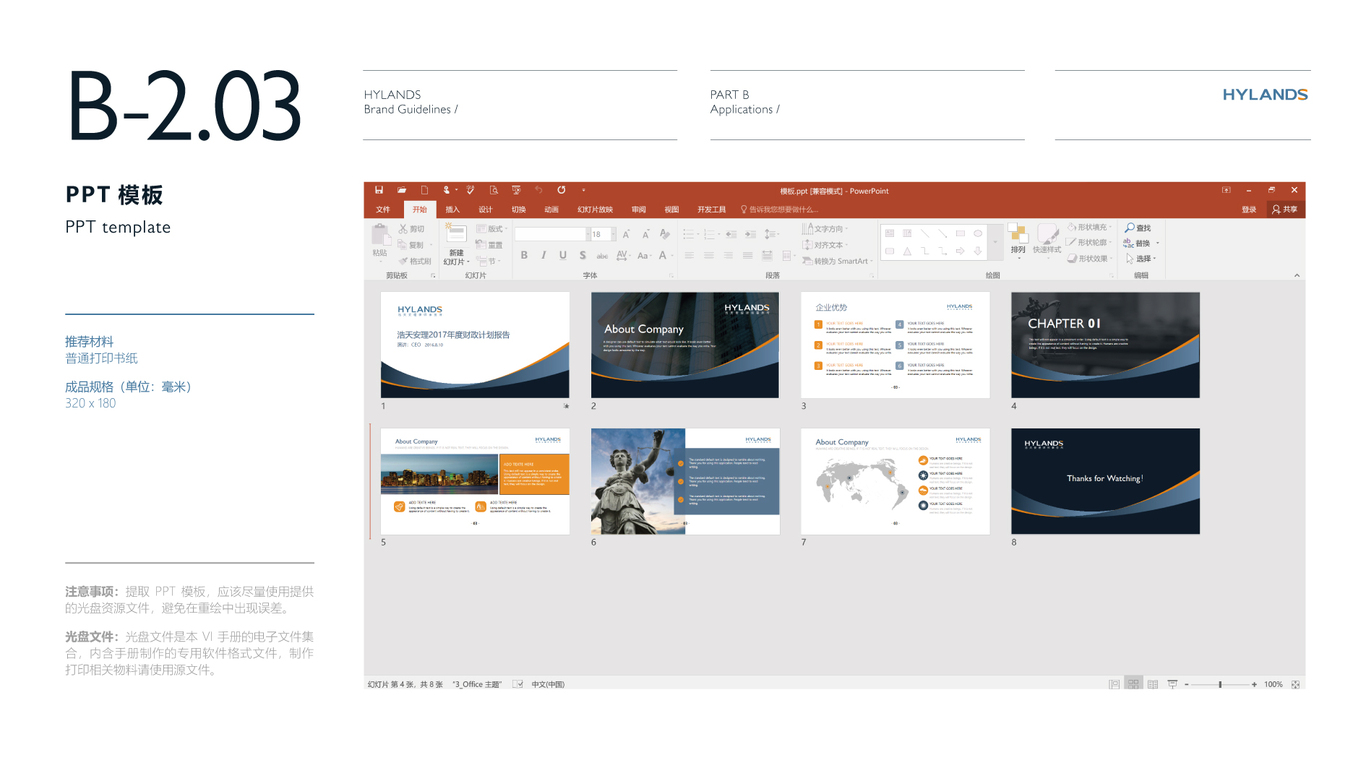
Task: Click the Redo/repeat circular arrow icon
Action: click(561, 190)
